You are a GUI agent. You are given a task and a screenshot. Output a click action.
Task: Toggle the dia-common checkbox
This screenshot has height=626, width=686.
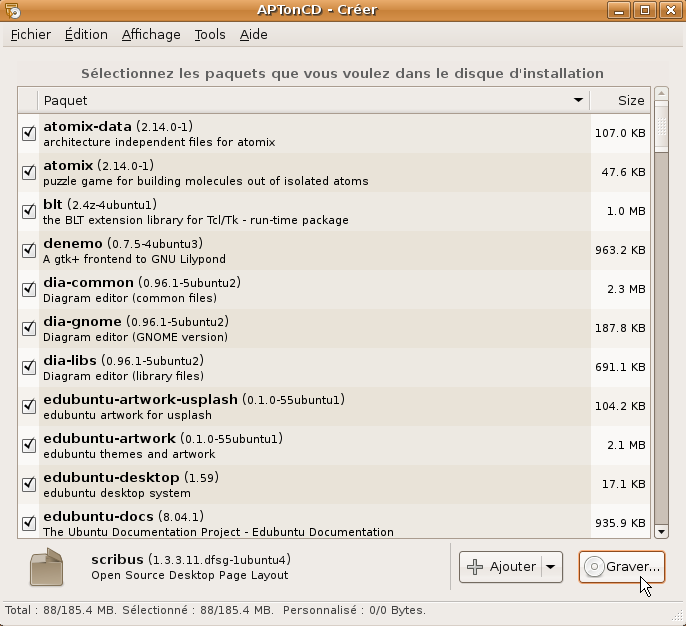click(29, 289)
